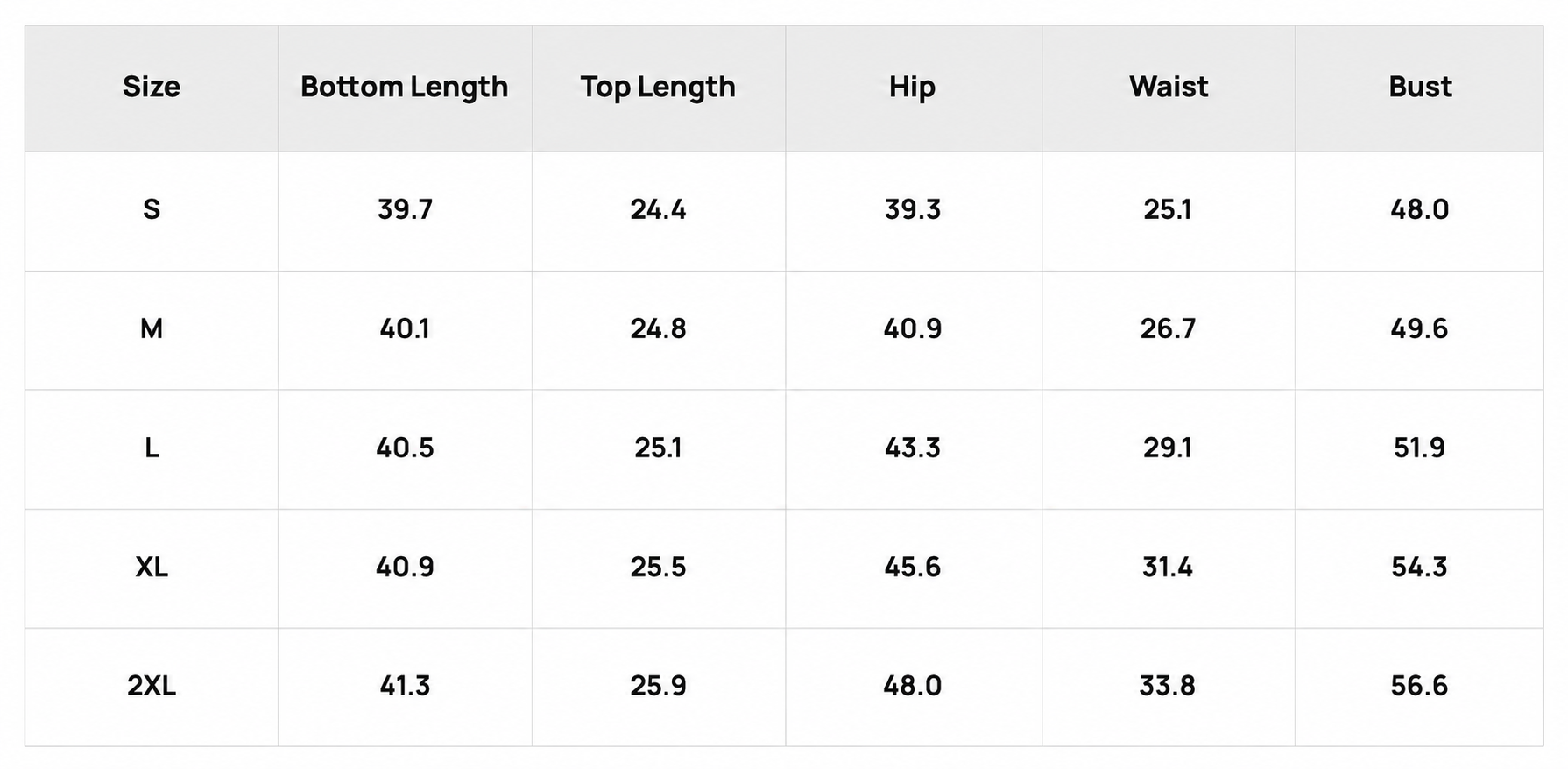Select waist value 31.4 for XL

pos(1168,567)
